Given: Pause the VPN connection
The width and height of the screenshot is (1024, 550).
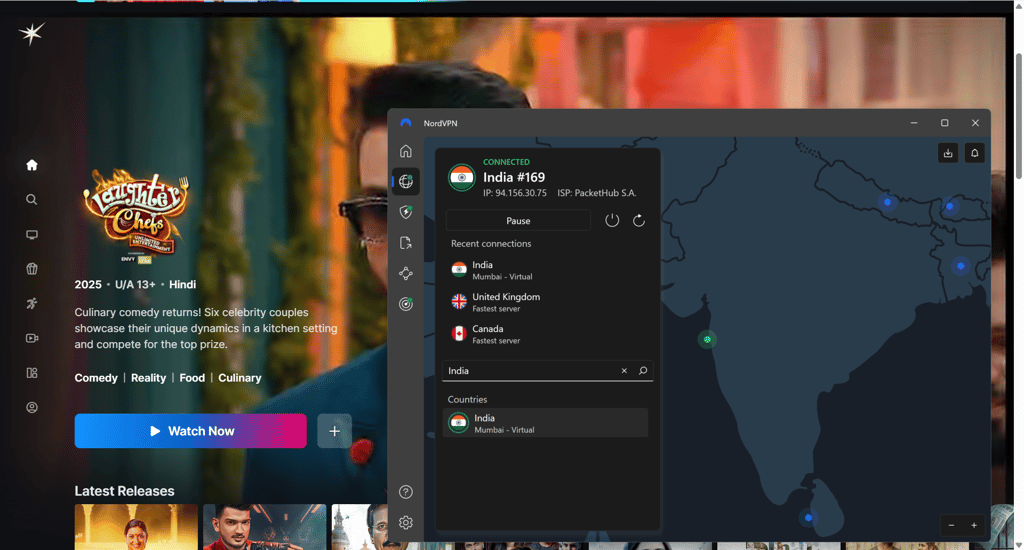Looking at the screenshot, I should (x=518, y=220).
